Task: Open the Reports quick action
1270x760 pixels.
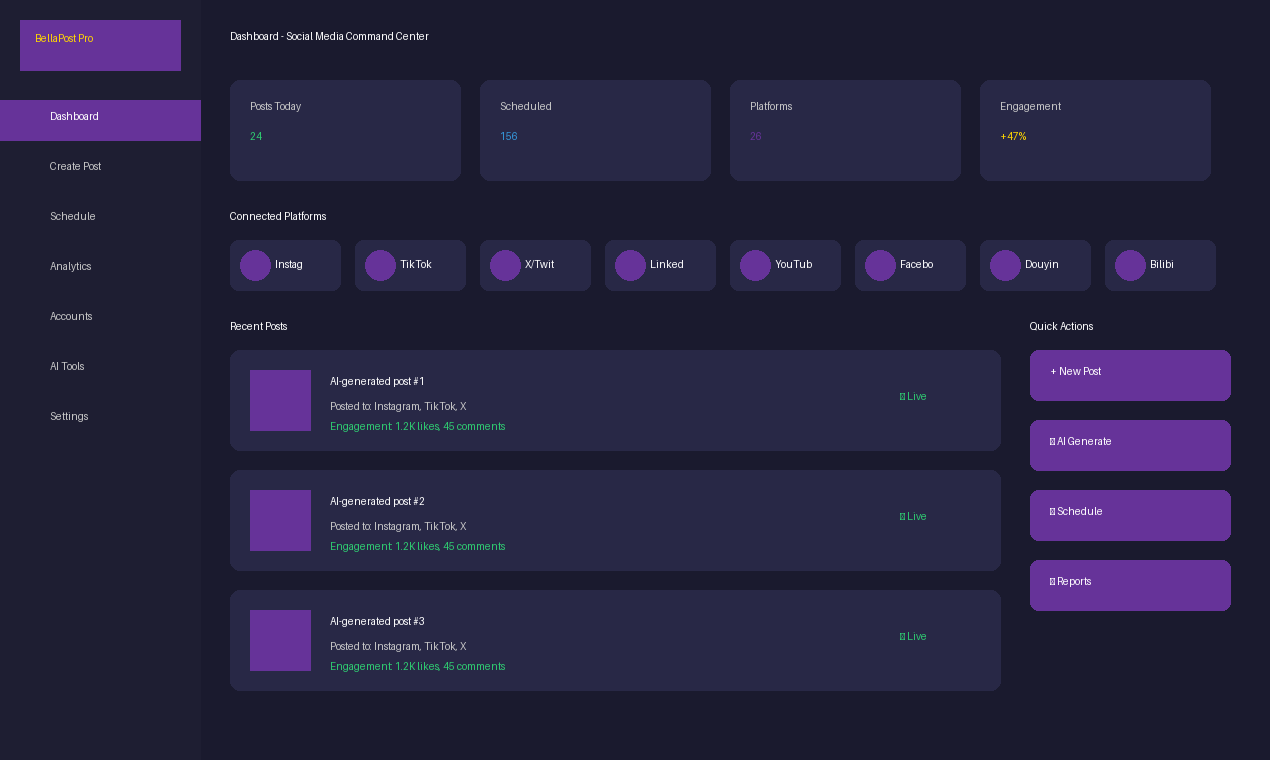Action: coord(1130,585)
